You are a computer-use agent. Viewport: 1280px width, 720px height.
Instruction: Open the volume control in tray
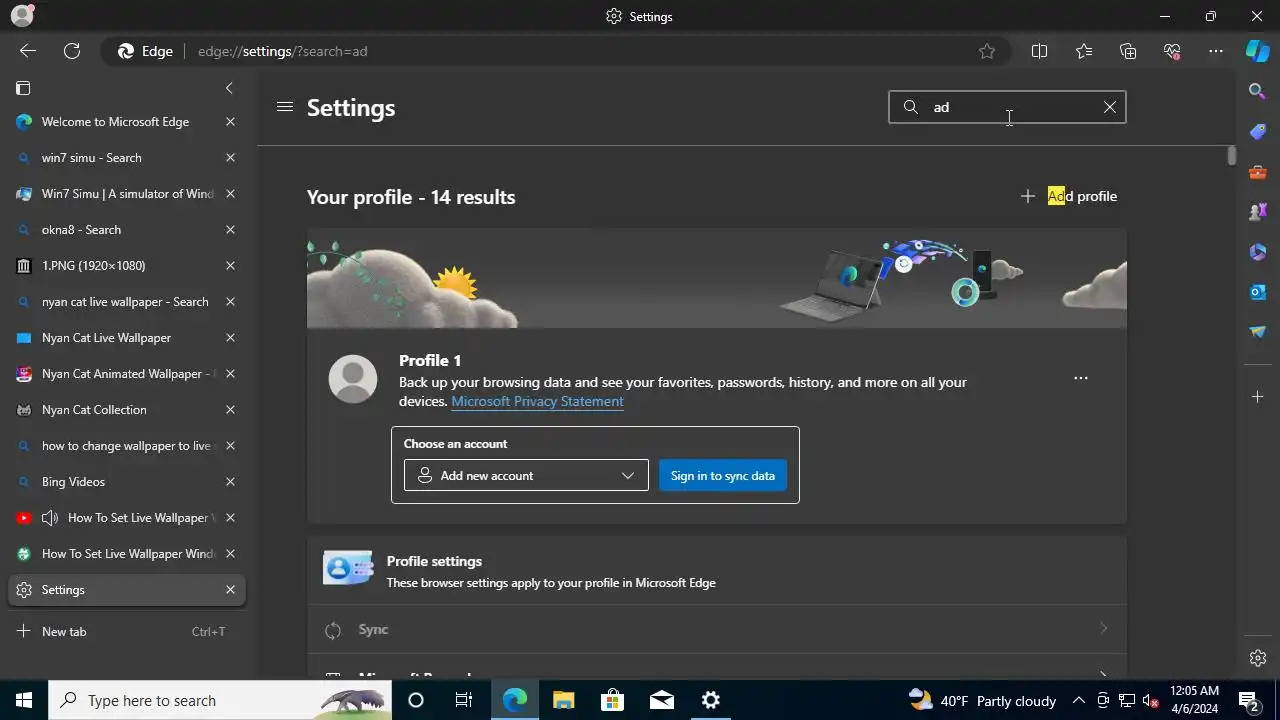[1151, 700]
